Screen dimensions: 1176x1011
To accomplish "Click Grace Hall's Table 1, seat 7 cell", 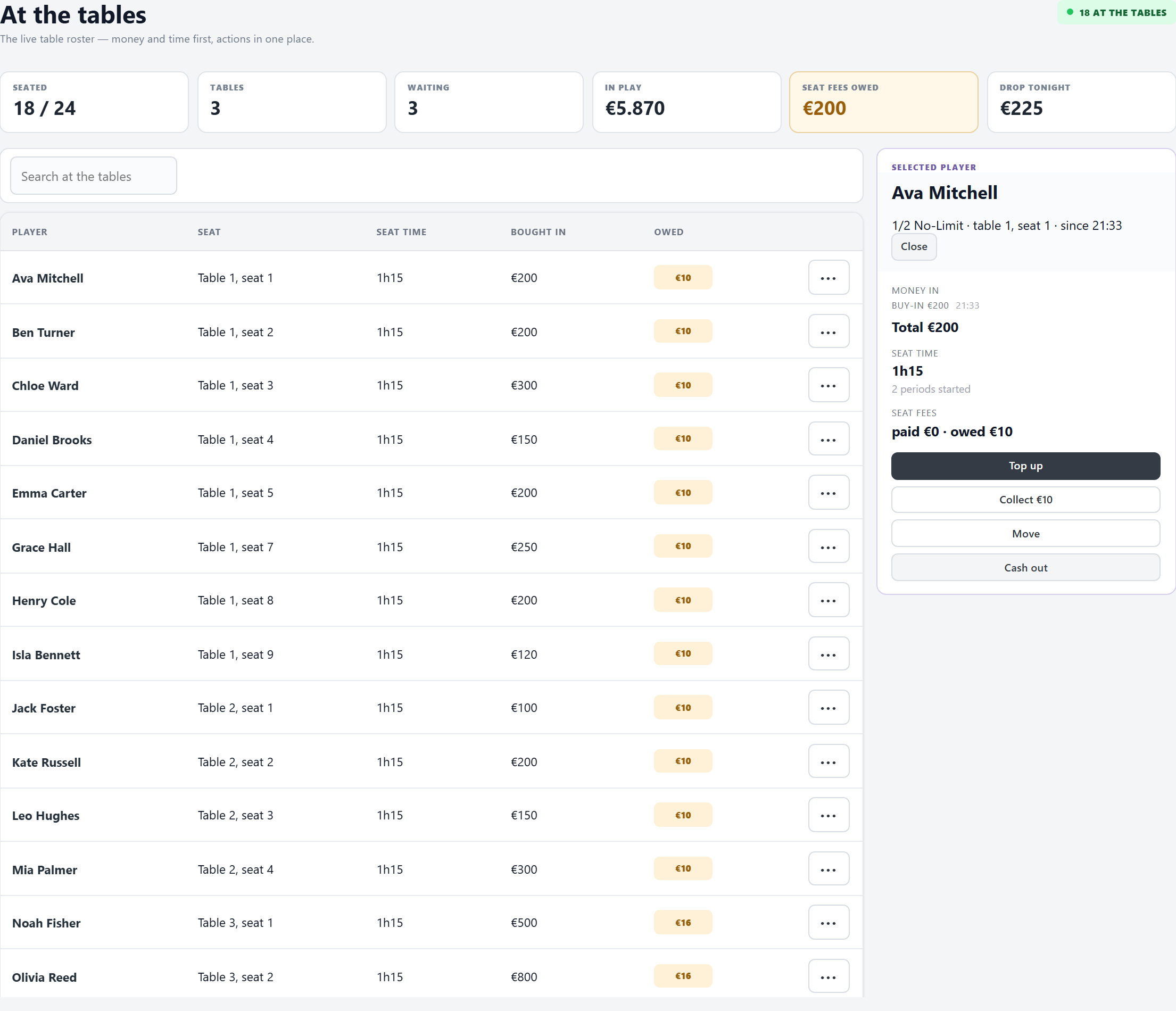I will click(236, 546).
